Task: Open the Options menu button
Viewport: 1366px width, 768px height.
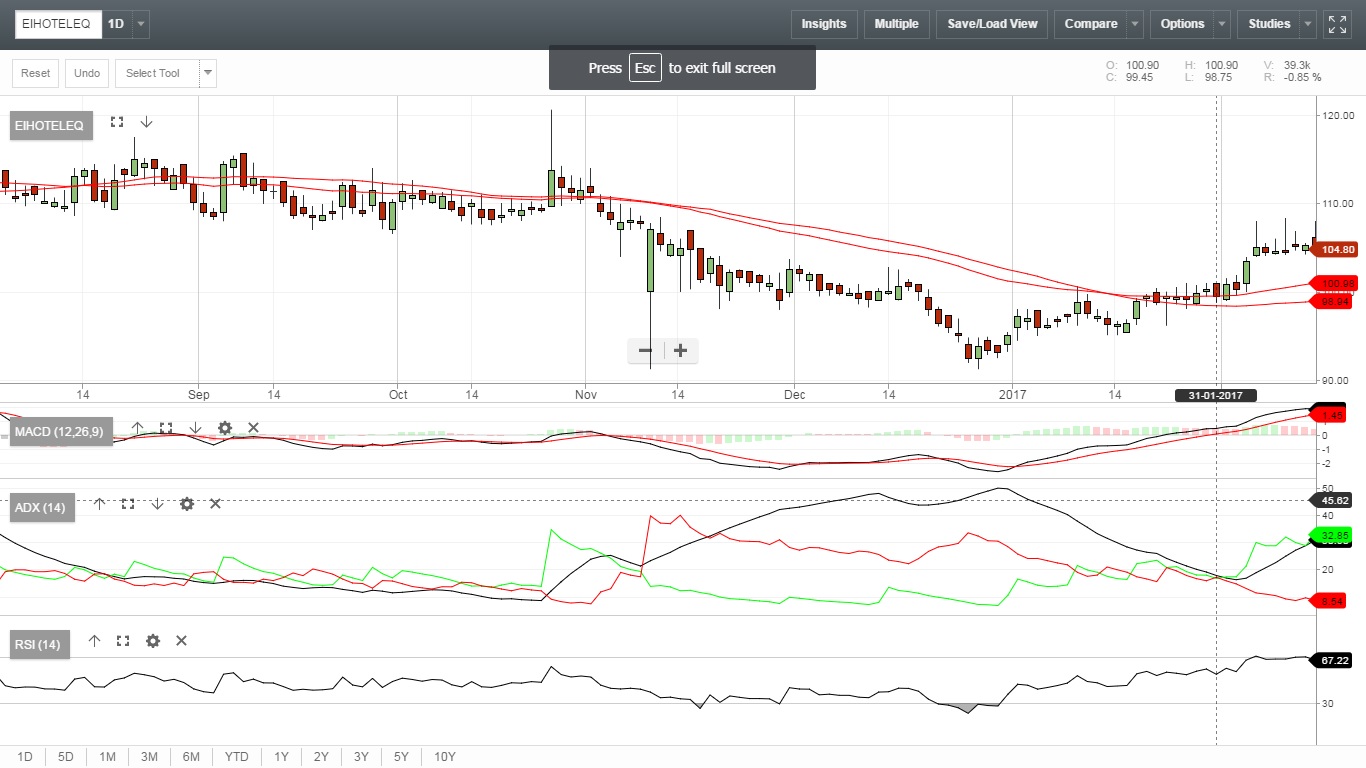Action: click(x=1182, y=24)
